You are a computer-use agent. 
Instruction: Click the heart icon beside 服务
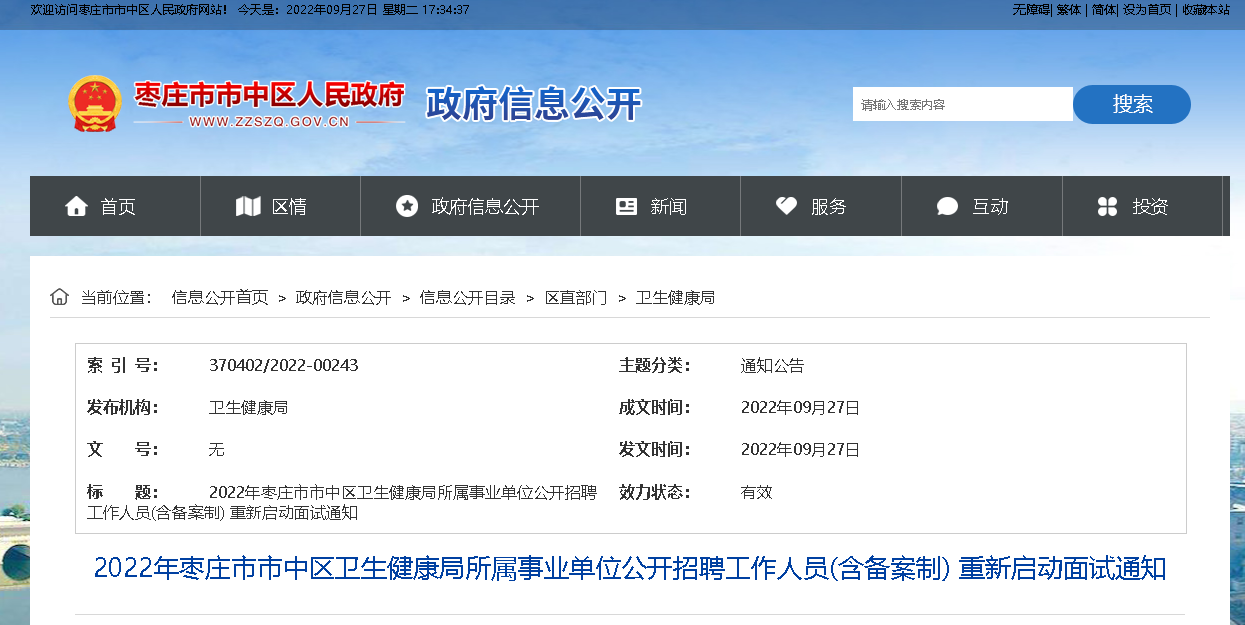787,206
